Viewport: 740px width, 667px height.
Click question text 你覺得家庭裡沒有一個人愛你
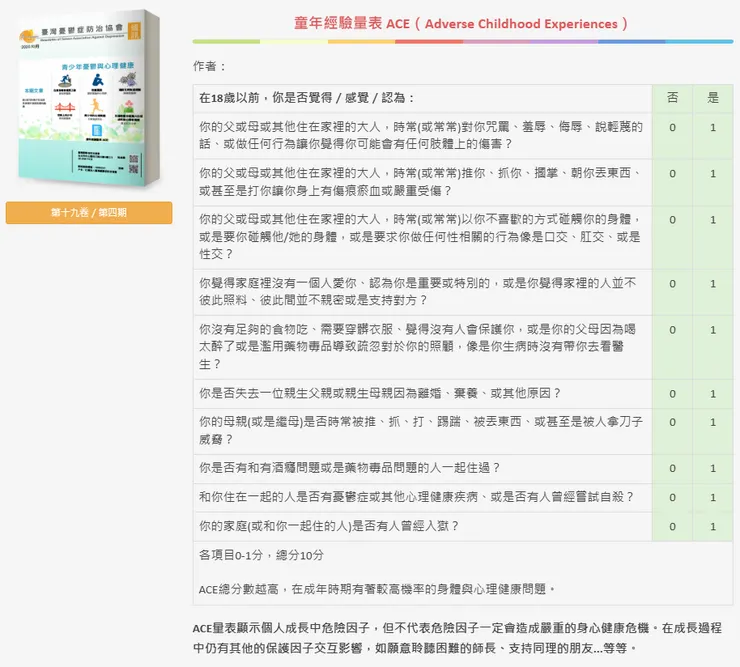(x=418, y=292)
